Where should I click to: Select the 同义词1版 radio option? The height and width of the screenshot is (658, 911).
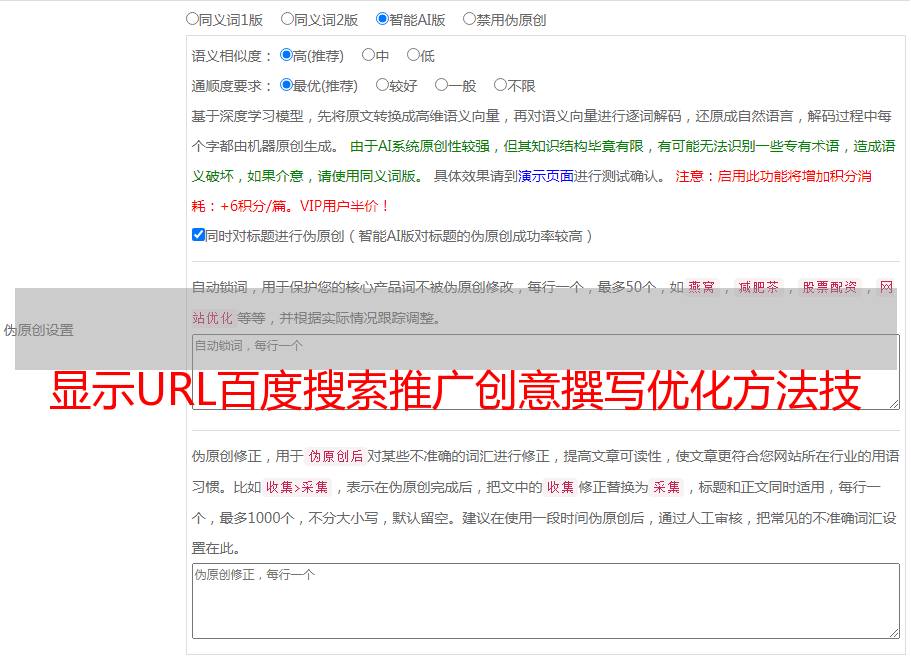click(192, 19)
